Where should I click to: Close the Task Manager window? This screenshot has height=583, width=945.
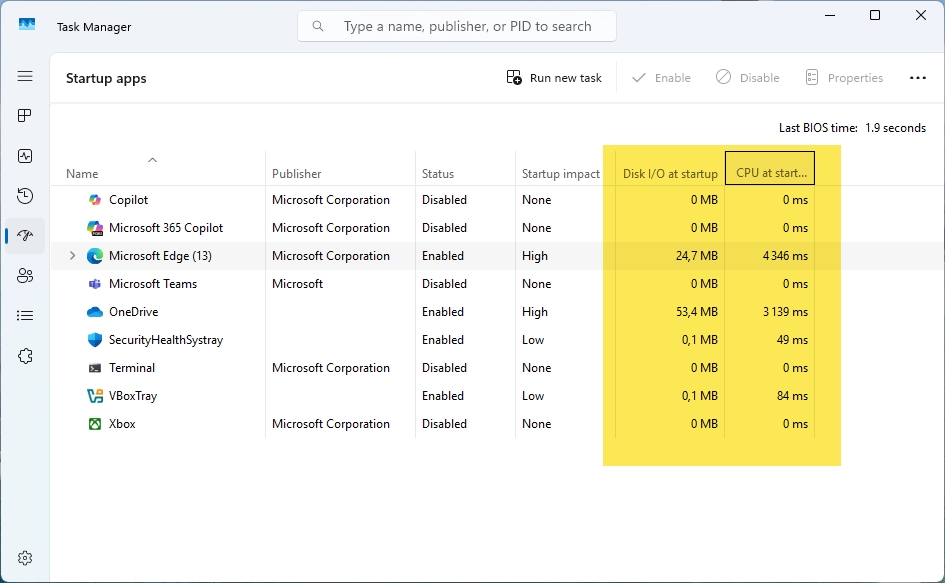(920, 15)
